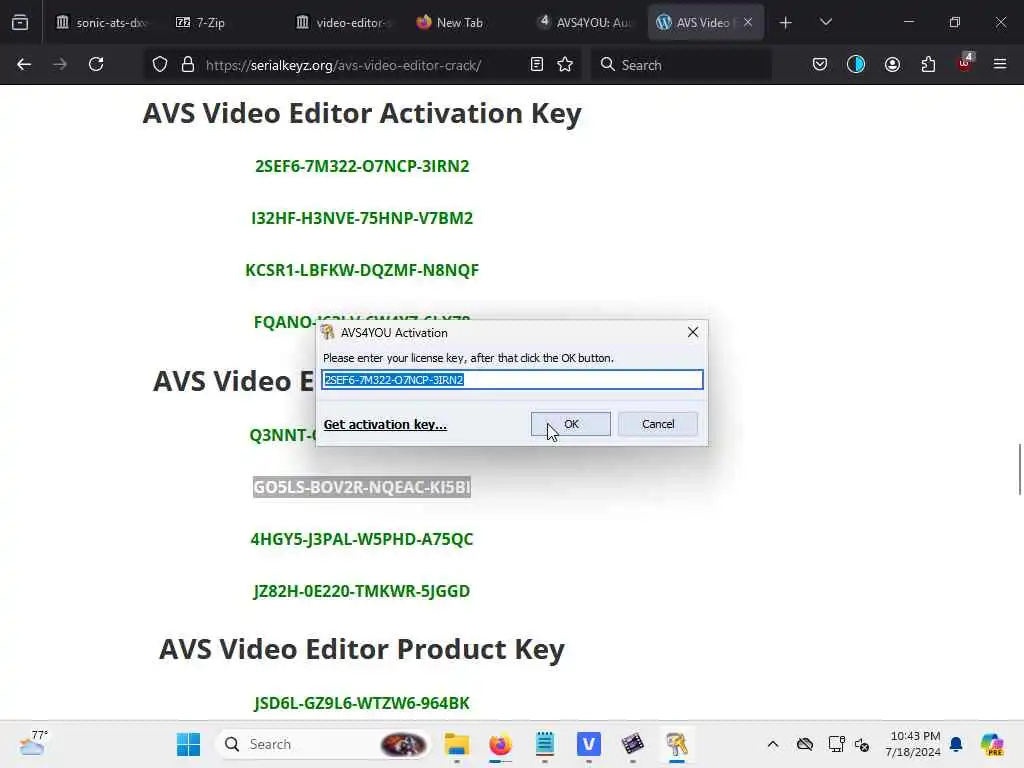Show hidden system tray icons

(x=773, y=744)
